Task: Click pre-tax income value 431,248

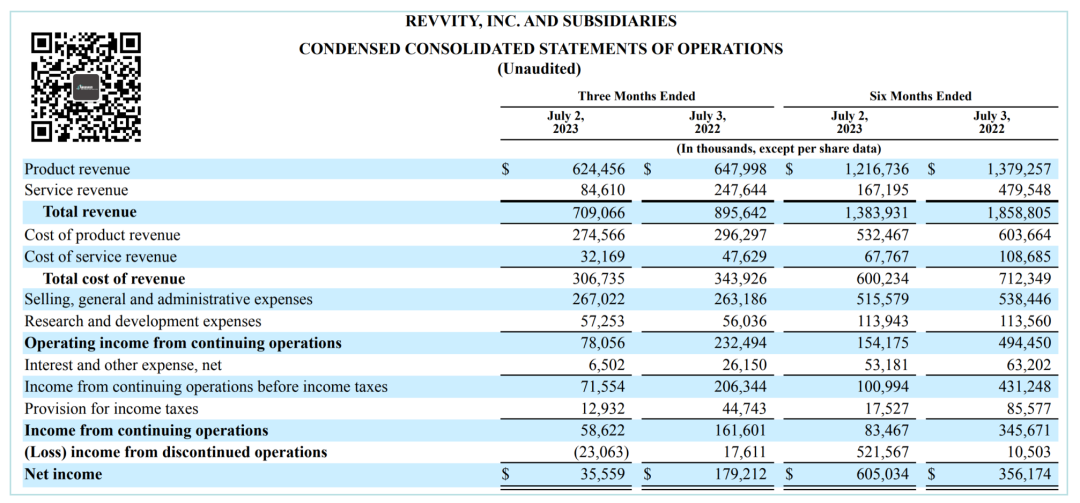Action: click(x=1024, y=387)
